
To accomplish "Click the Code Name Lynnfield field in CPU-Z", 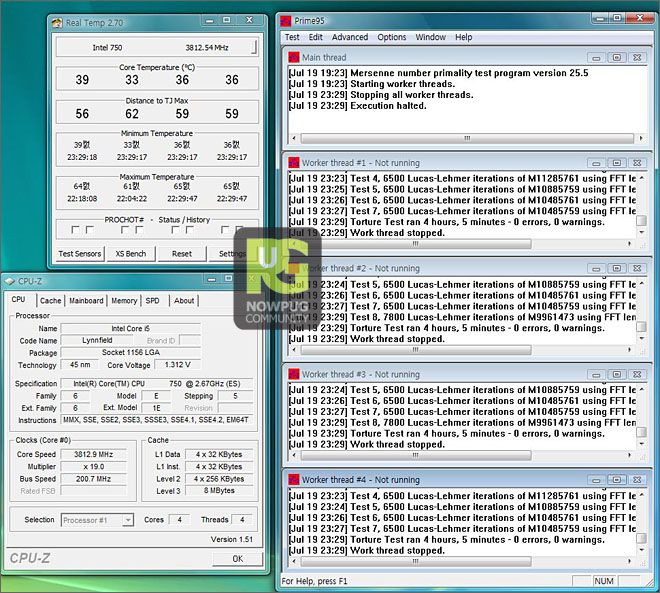I will [x=97, y=340].
